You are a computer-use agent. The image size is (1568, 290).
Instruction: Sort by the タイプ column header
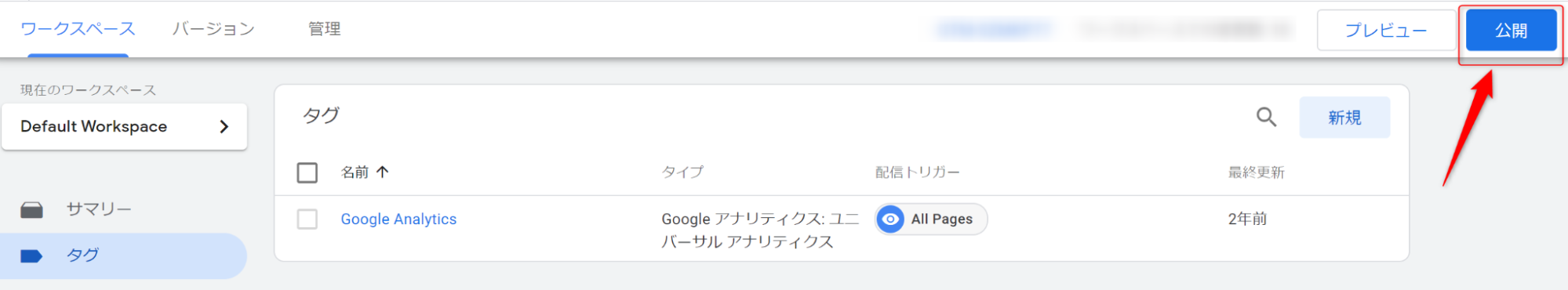point(682,172)
